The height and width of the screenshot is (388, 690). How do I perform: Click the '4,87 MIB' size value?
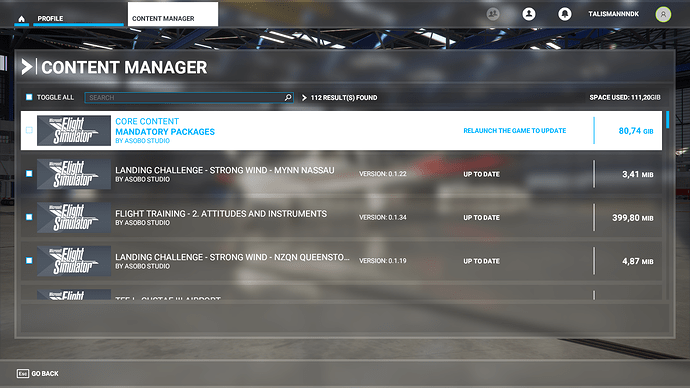click(638, 261)
